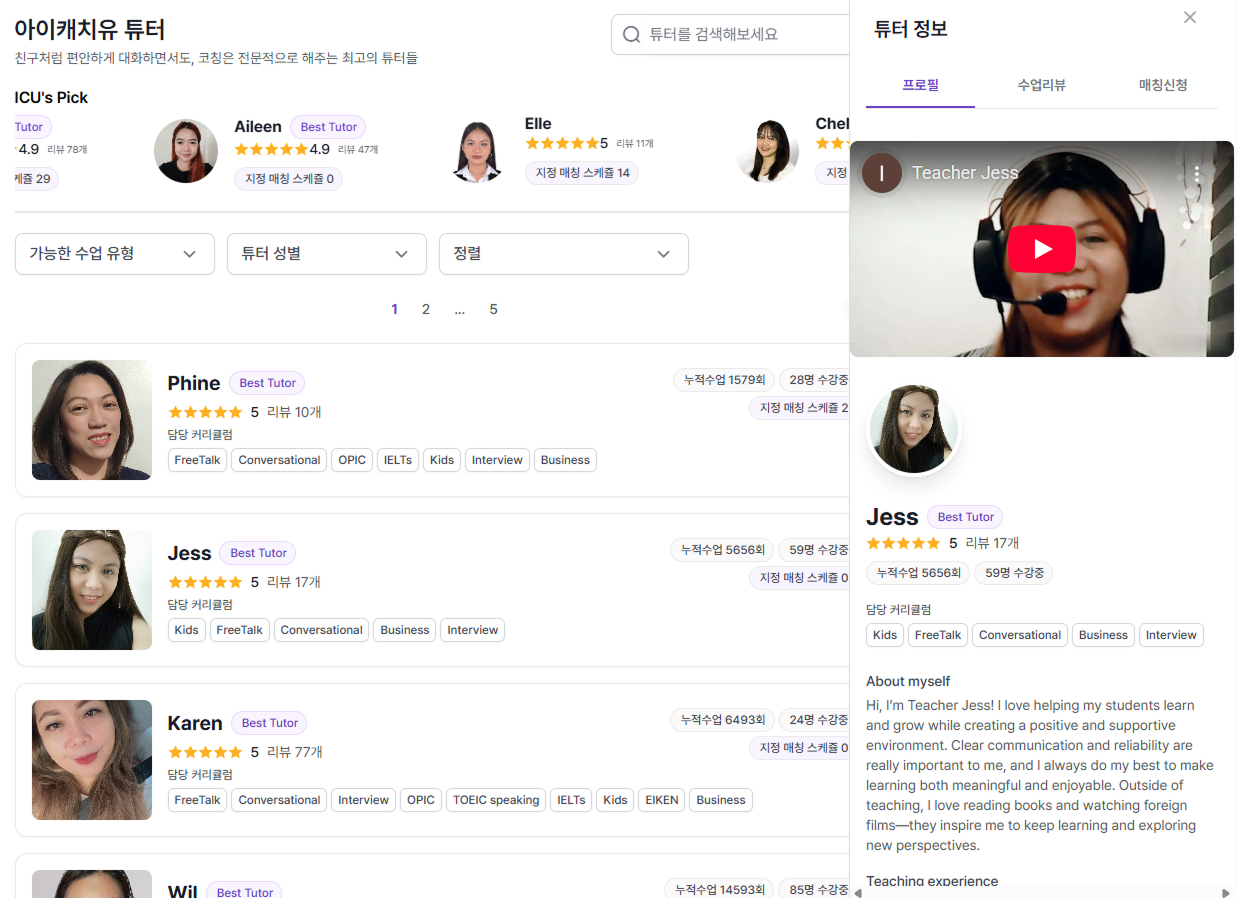Click Best Tutor badge in info panel
This screenshot has height=898, width=1237.
(x=965, y=517)
